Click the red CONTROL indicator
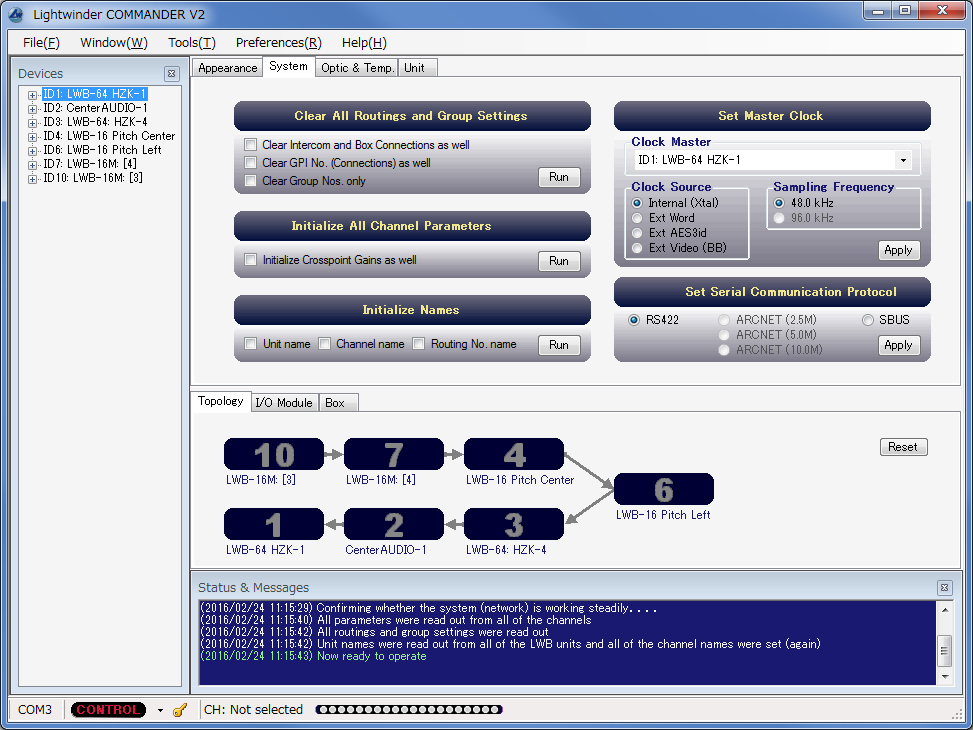The width and height of the screenshot is (973, 730). (108, 710)
